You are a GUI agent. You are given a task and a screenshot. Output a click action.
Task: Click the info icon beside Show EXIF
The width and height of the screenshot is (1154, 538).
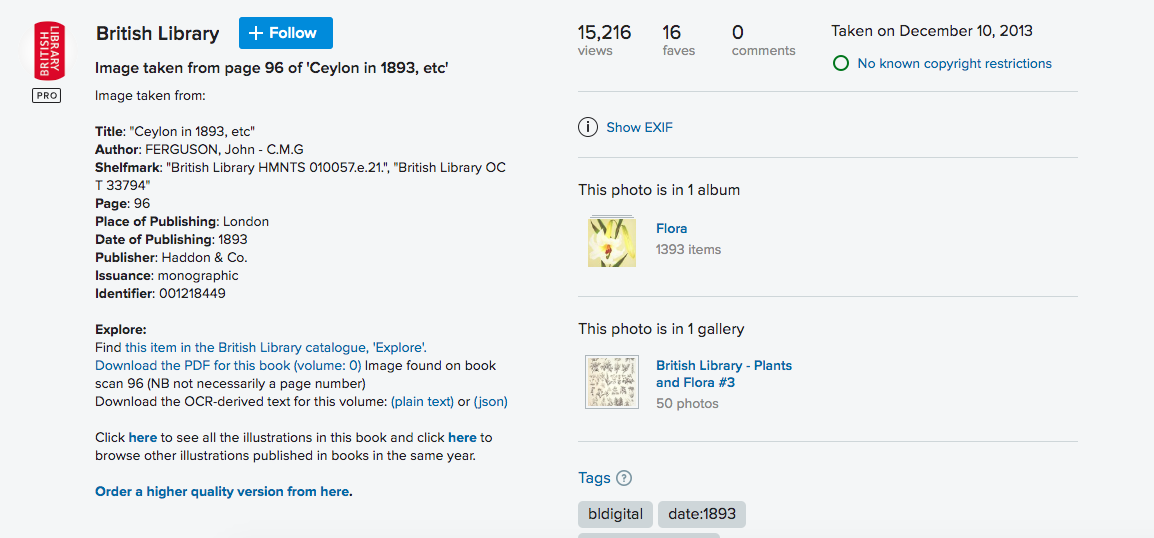click(x=588, y=127)
